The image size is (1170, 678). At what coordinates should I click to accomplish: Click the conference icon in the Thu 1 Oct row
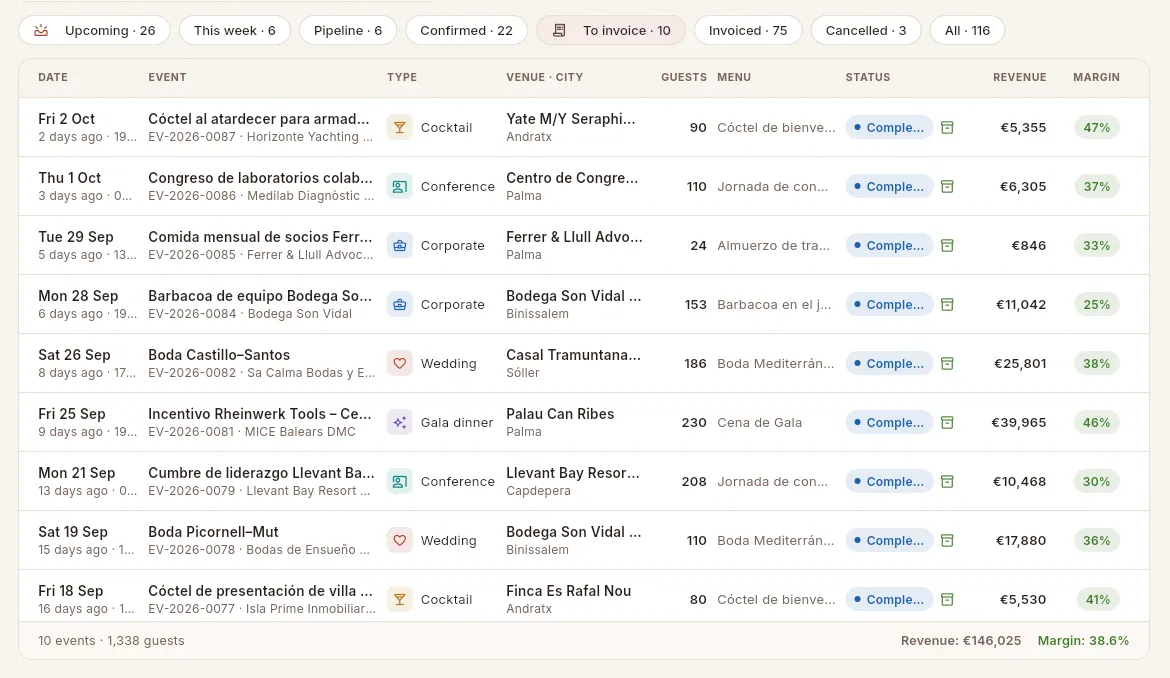point(400,186)
